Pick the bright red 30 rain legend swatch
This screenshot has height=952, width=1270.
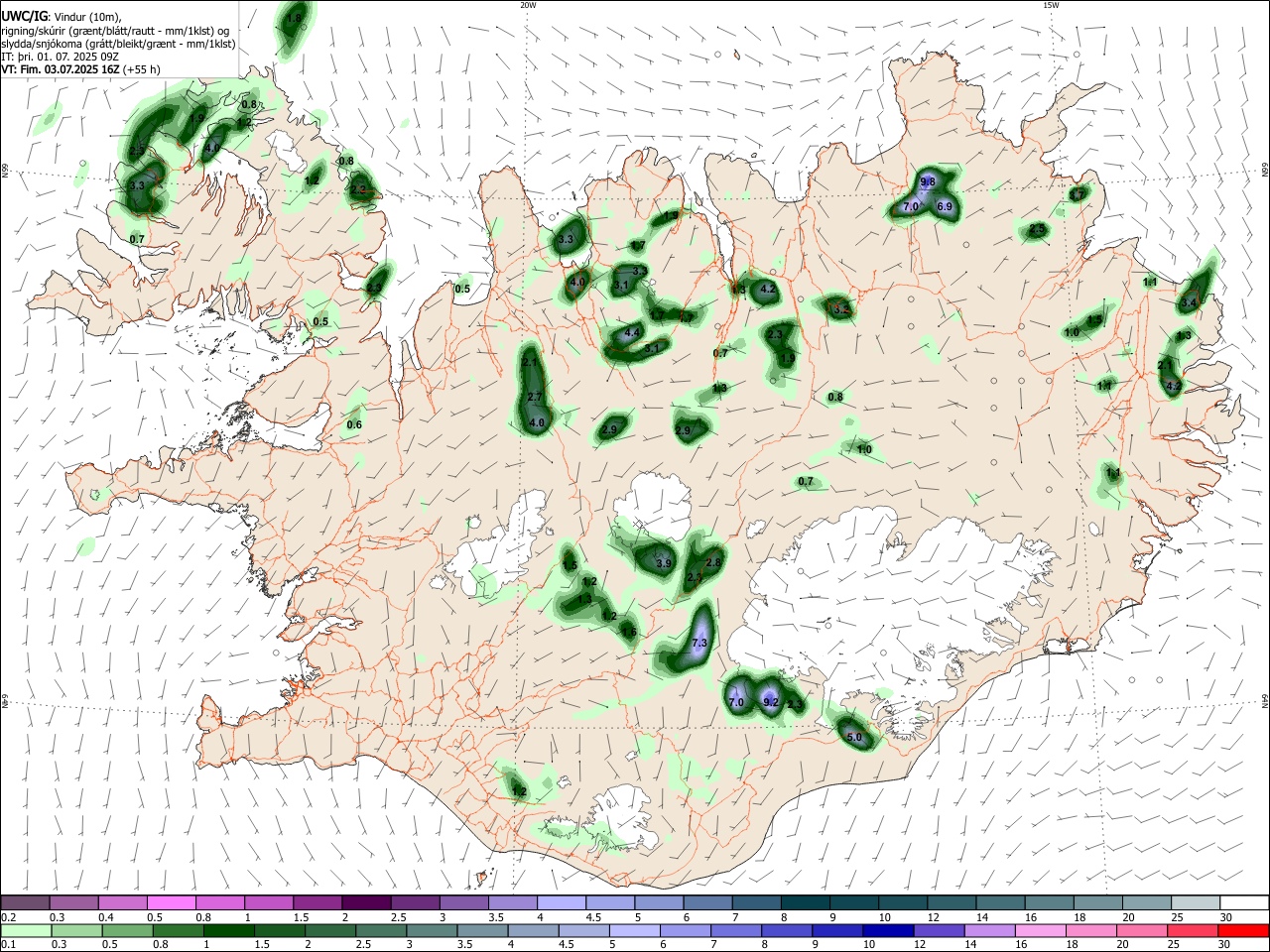click(1244, 930)
